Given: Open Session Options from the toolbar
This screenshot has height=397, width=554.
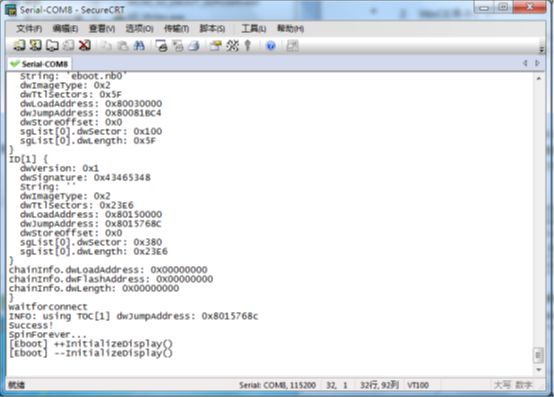Looking at the screenshot, I should (215, 46).
